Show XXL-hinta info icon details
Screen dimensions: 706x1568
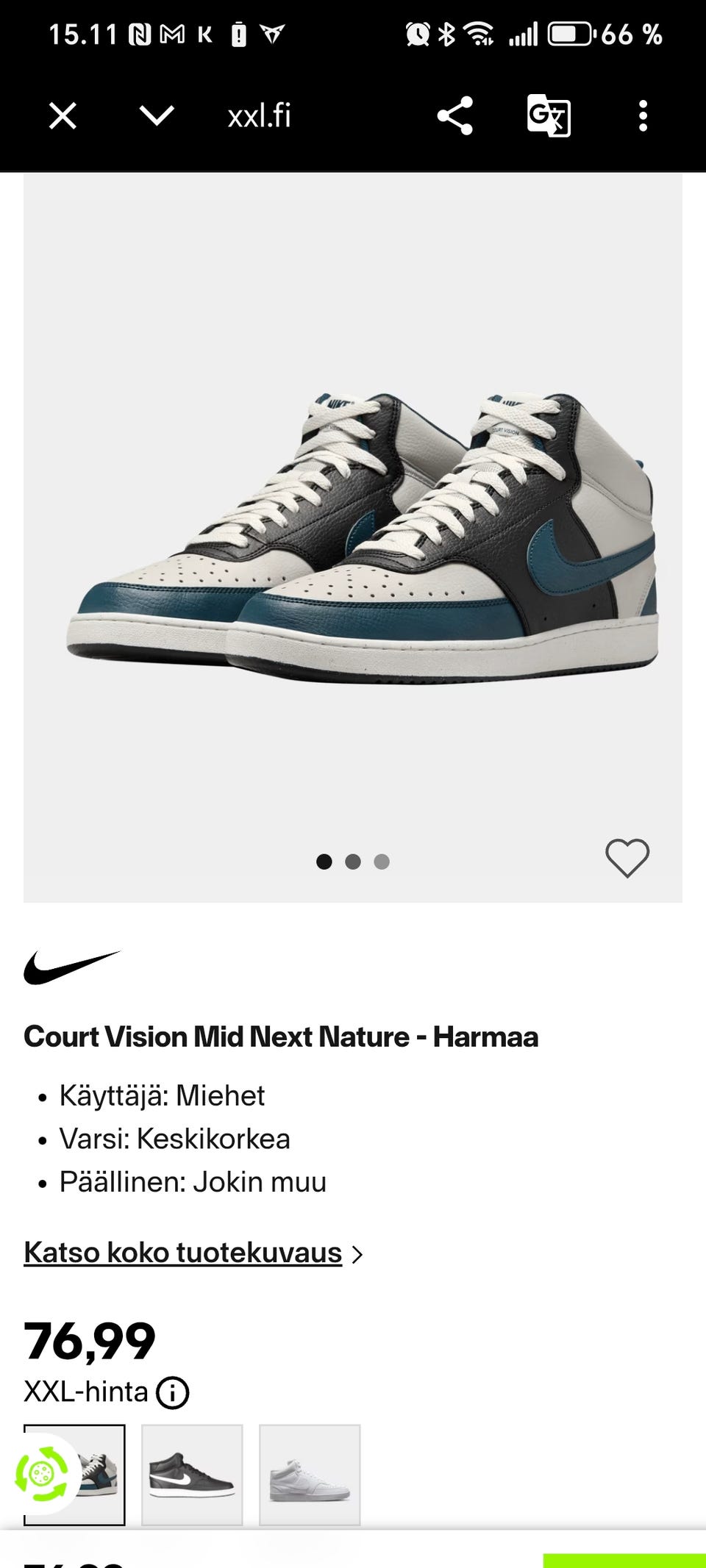174,1393
